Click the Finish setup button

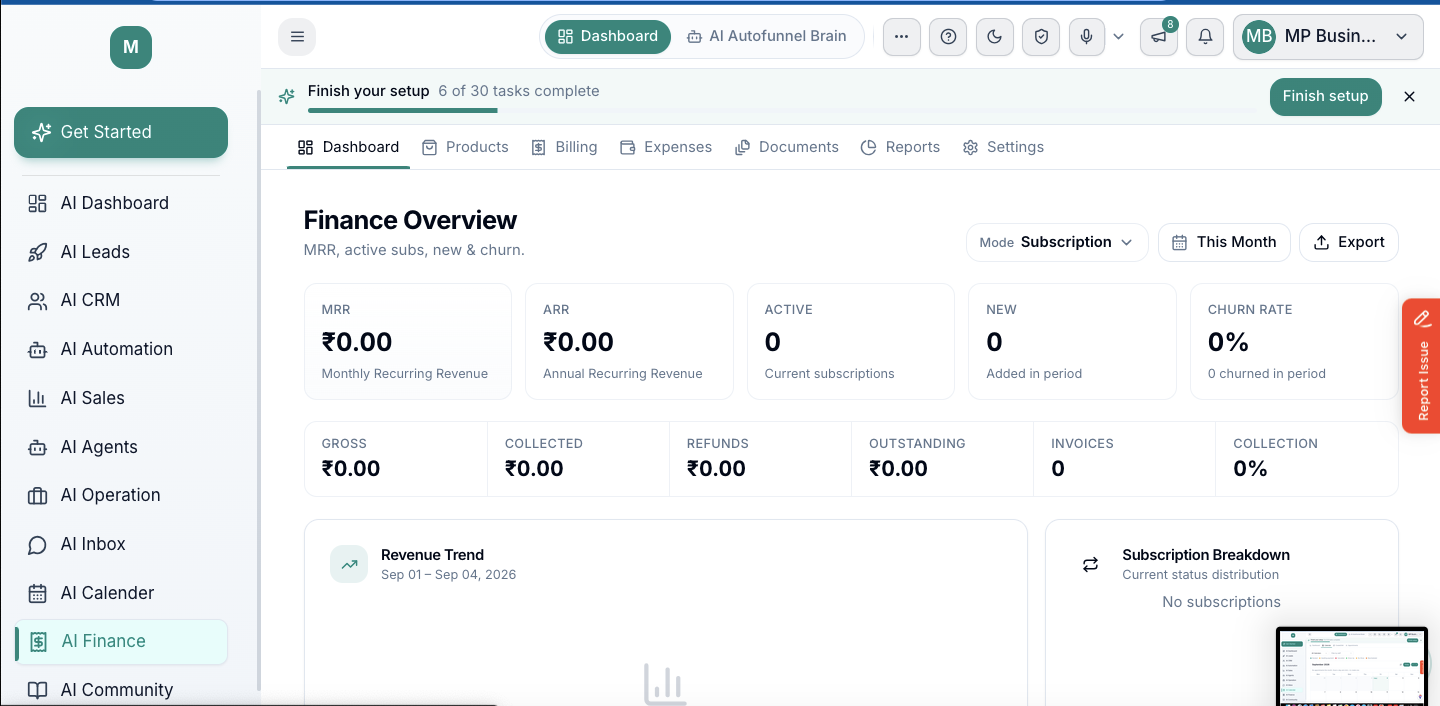(1325, 96)
